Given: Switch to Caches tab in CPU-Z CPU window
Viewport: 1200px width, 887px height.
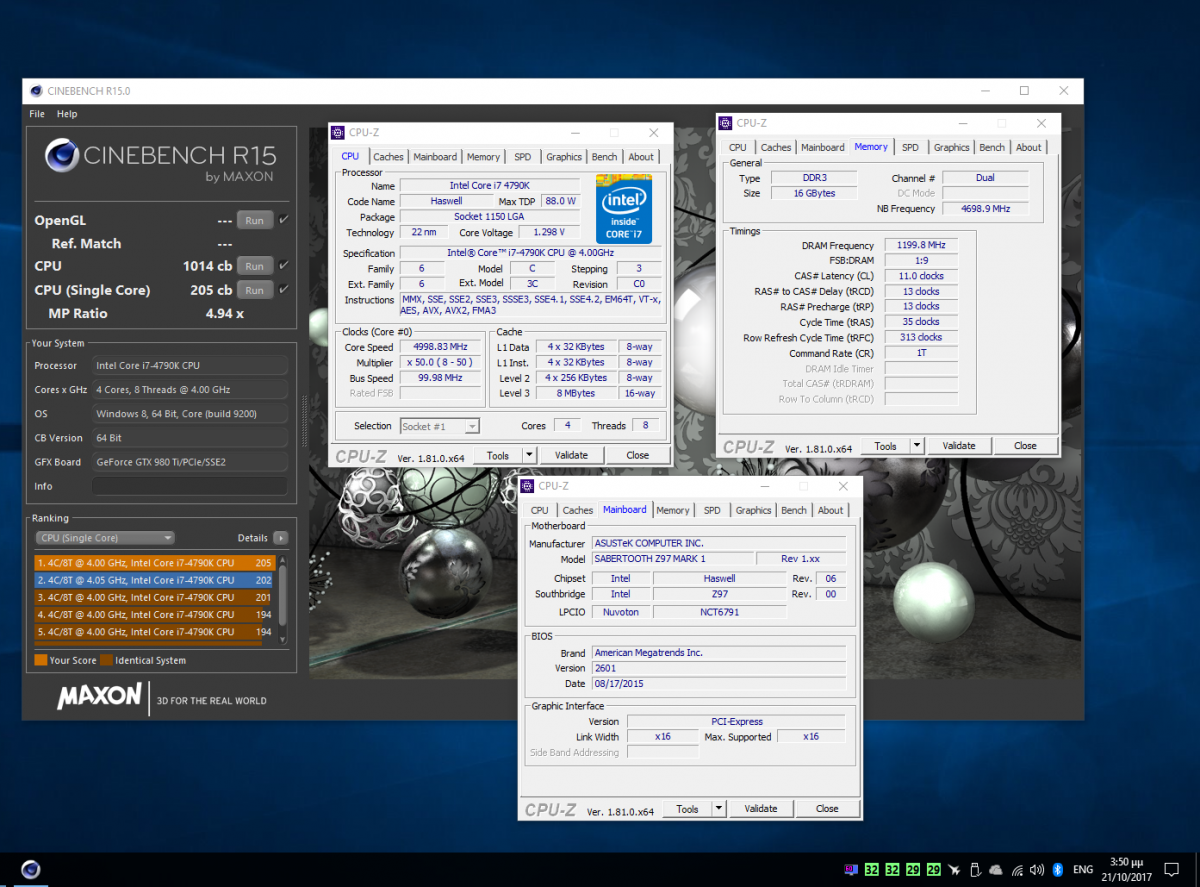Looking at the screenshot, I should (388, 157).
